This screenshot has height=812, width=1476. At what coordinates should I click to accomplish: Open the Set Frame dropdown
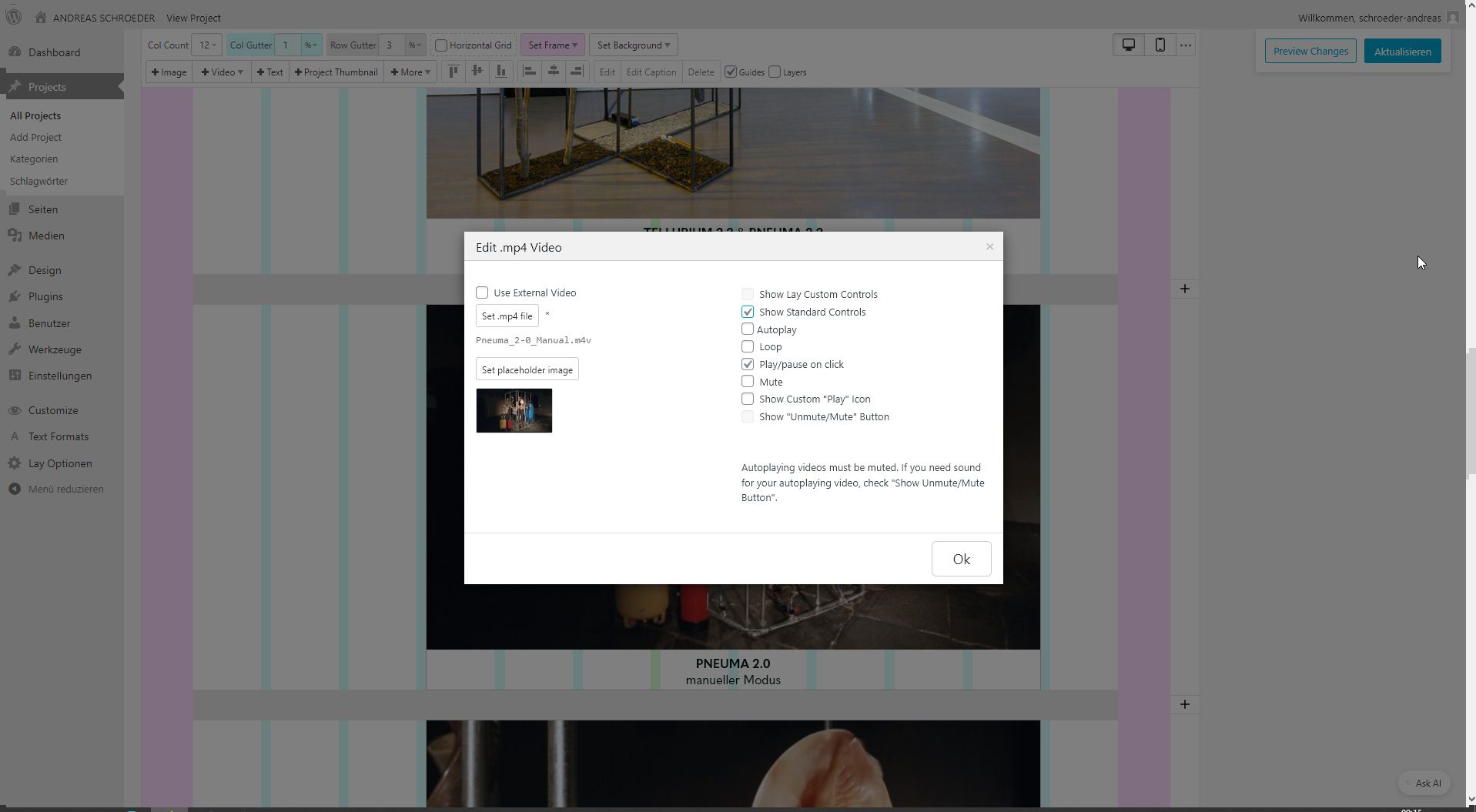pyautogui.click(x=553, y=45)
